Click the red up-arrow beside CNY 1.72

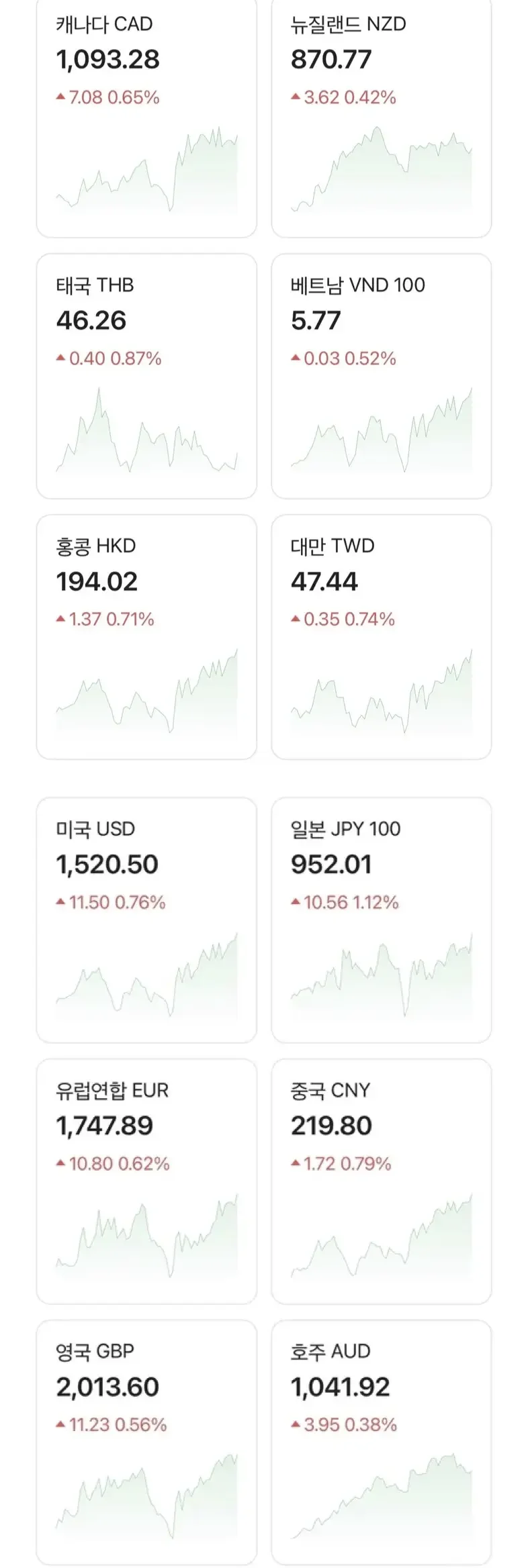296,1163
